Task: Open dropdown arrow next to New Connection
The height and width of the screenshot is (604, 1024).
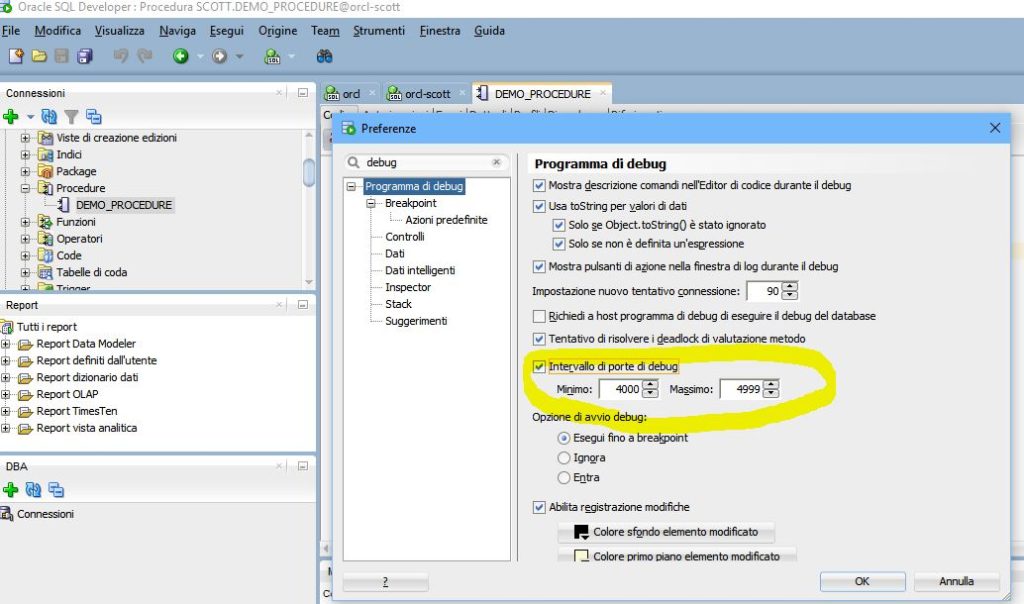Action: click(x=30, y=117)
